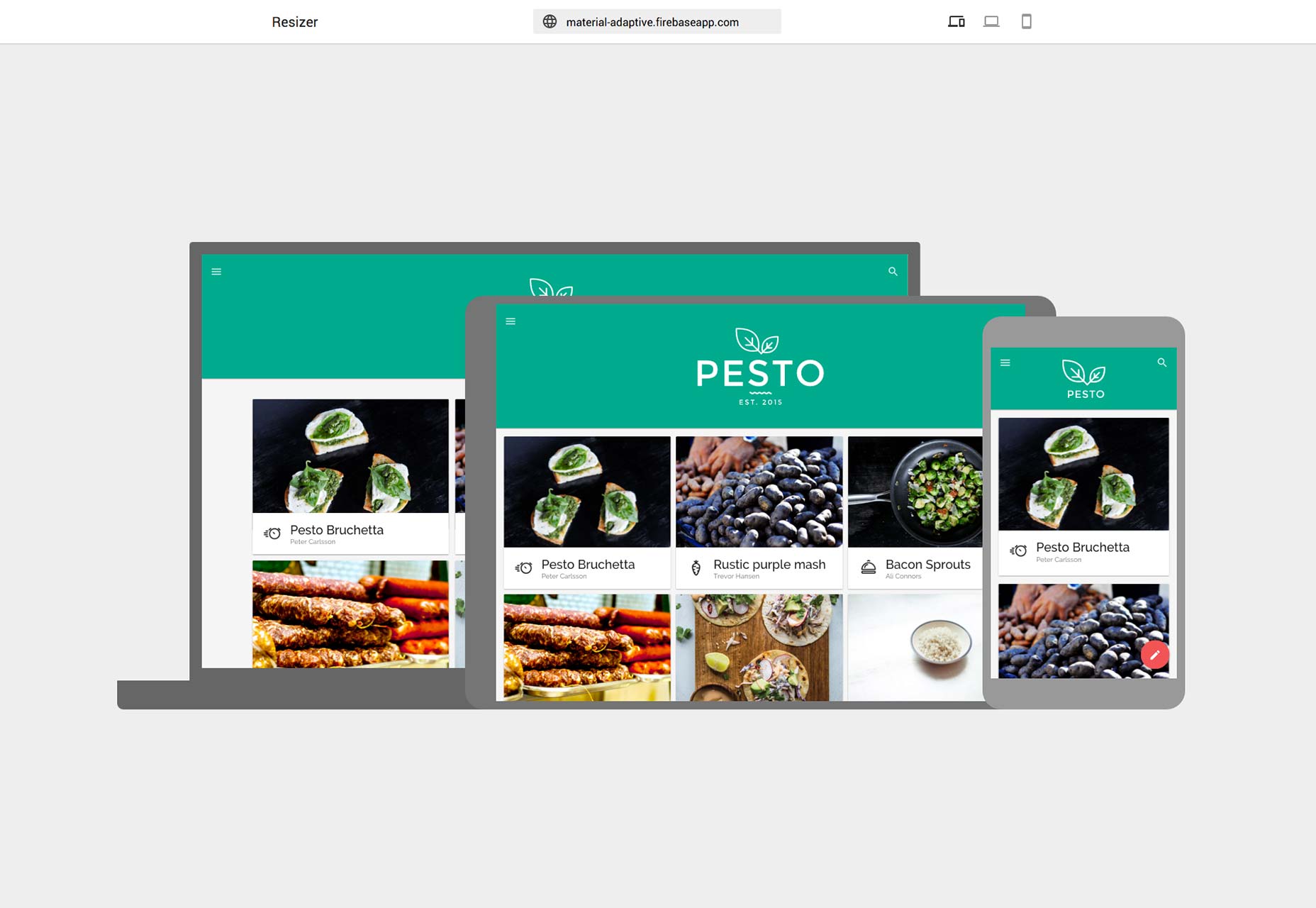Viewport: 1316px width, 908px height.
Task: Click the PESTO logo in phone preview
Action: [1085, 380]
